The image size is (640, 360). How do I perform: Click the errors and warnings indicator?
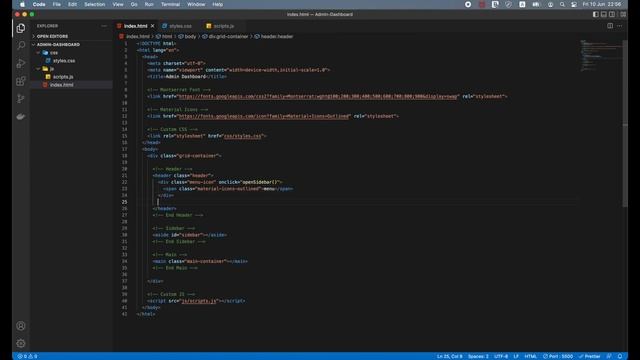[27, 356]
